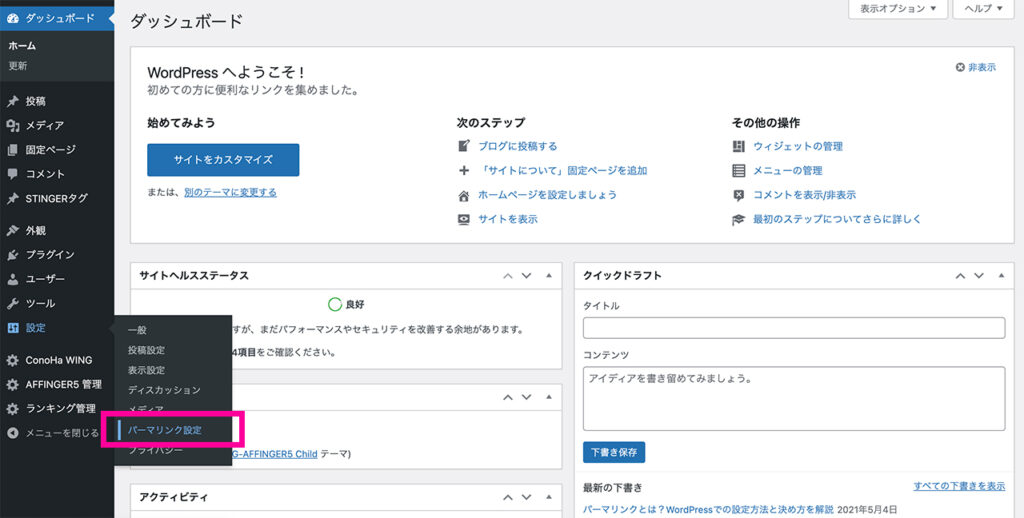Follow the ブログに投稿する link
Viewport: 1024px width, 518px height.
518,146
